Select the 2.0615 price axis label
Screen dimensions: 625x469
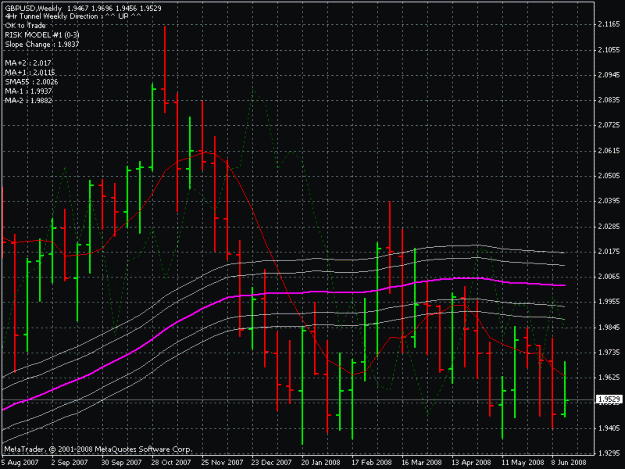(609, 151)
